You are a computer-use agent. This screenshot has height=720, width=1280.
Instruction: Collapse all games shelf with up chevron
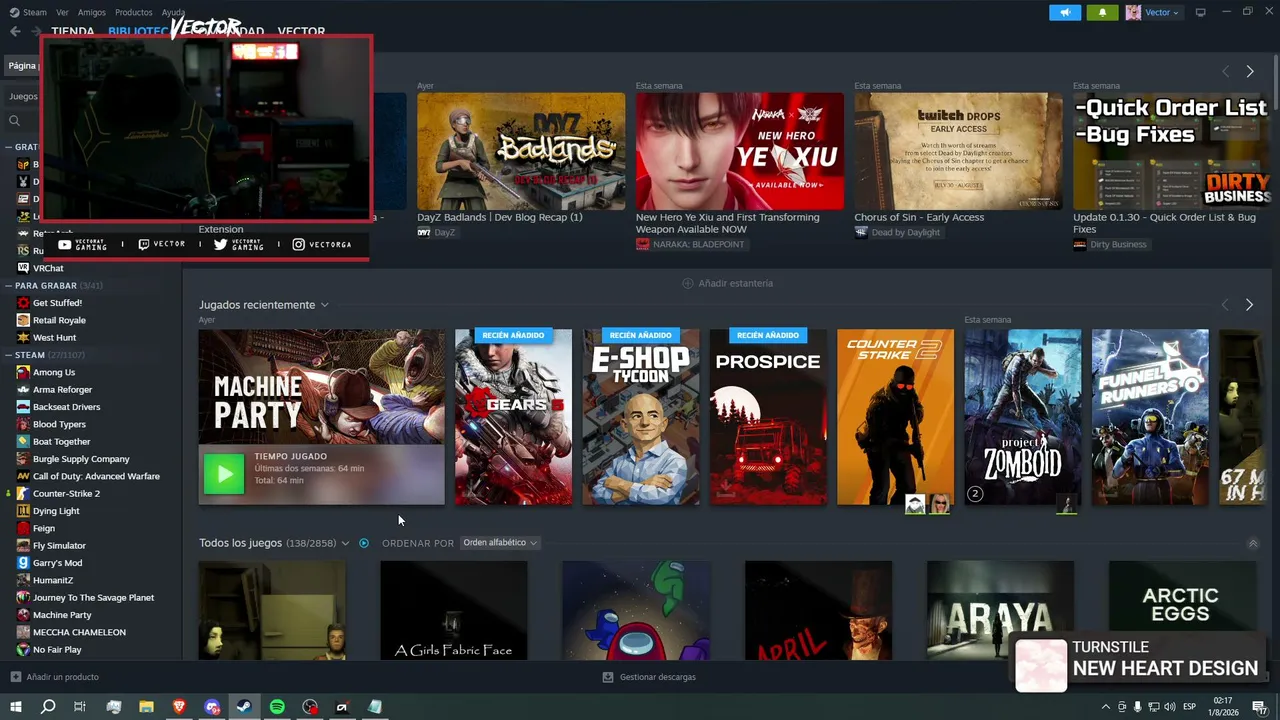pos(1253,543)
